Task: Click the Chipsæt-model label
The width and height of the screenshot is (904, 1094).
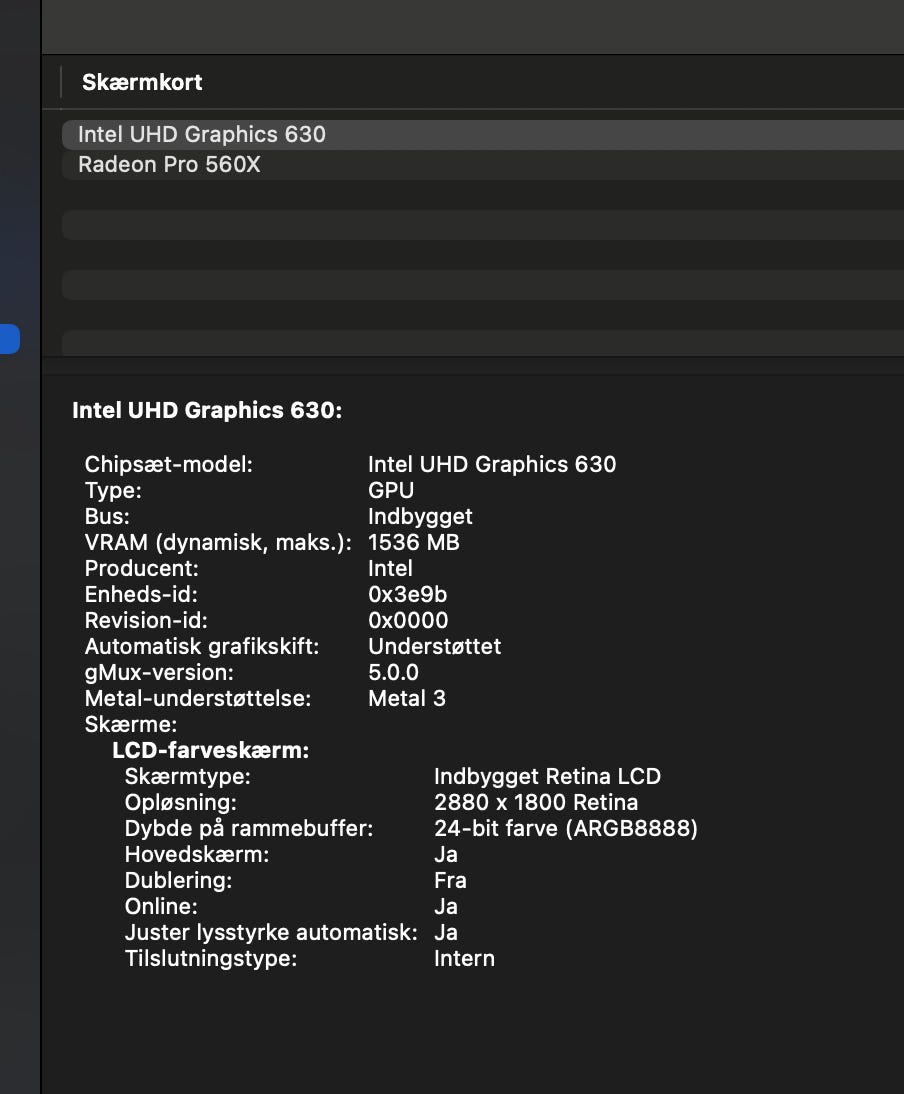Action: (x=168, y=464)
